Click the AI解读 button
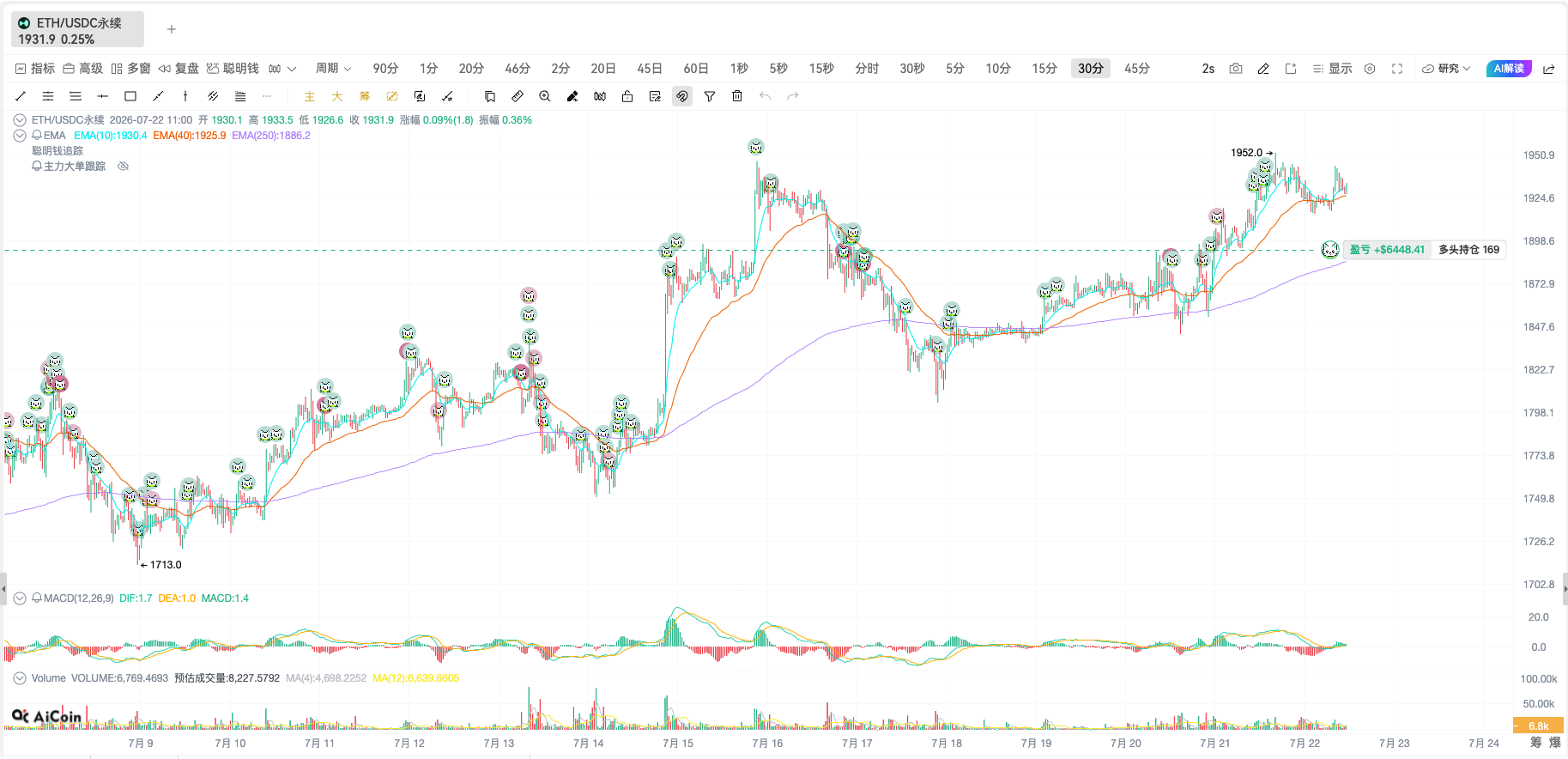This screenshot has width=1568, height=759. click(1509, 69)
